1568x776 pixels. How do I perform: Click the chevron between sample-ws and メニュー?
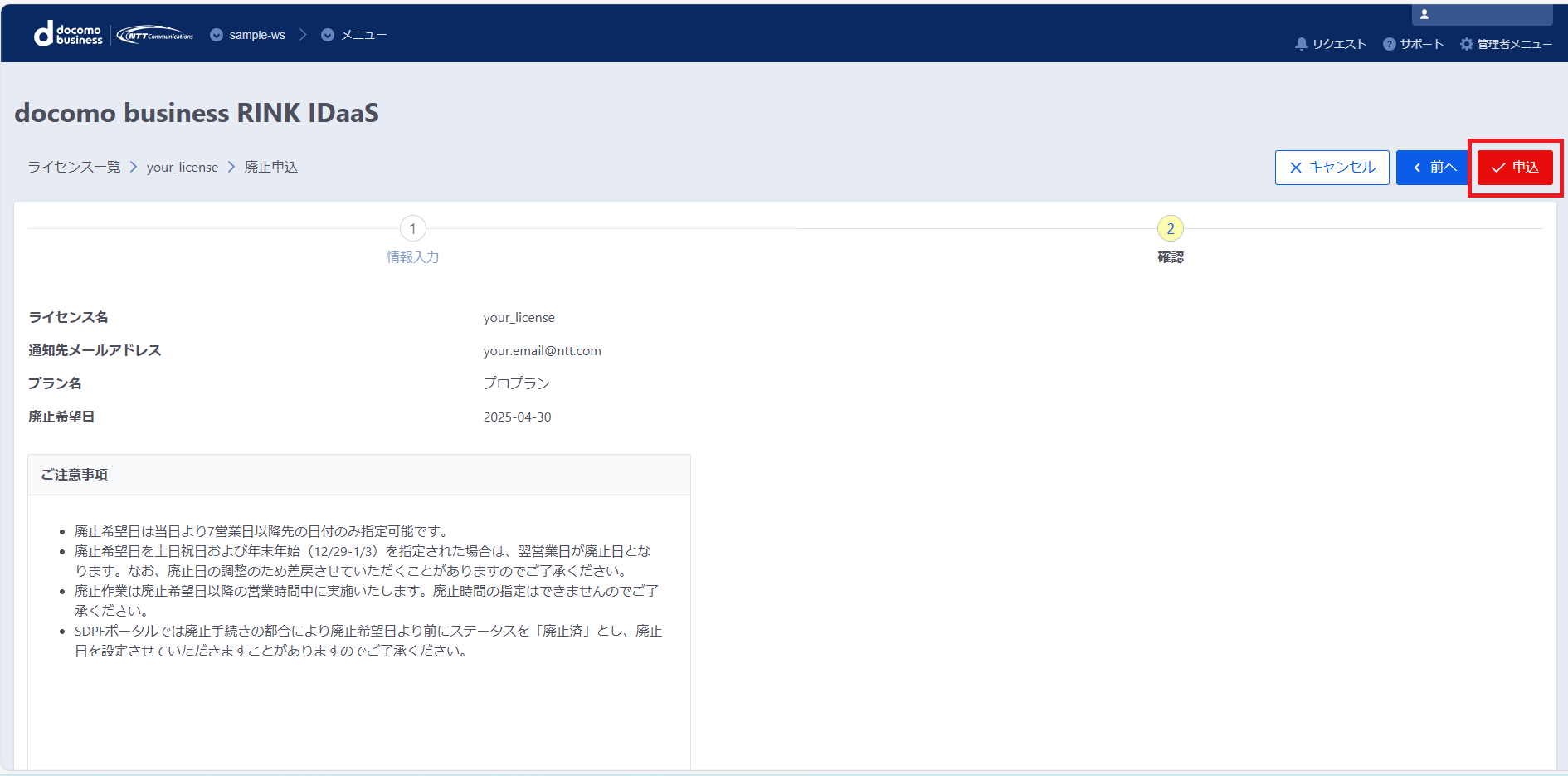tap(303, 35)
